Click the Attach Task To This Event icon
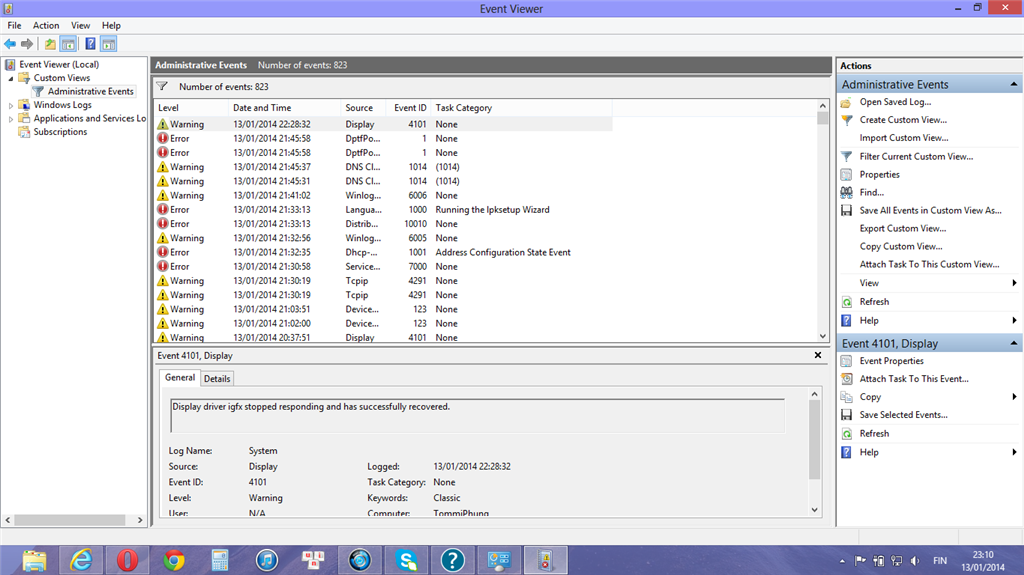 (x=846, y=378)
